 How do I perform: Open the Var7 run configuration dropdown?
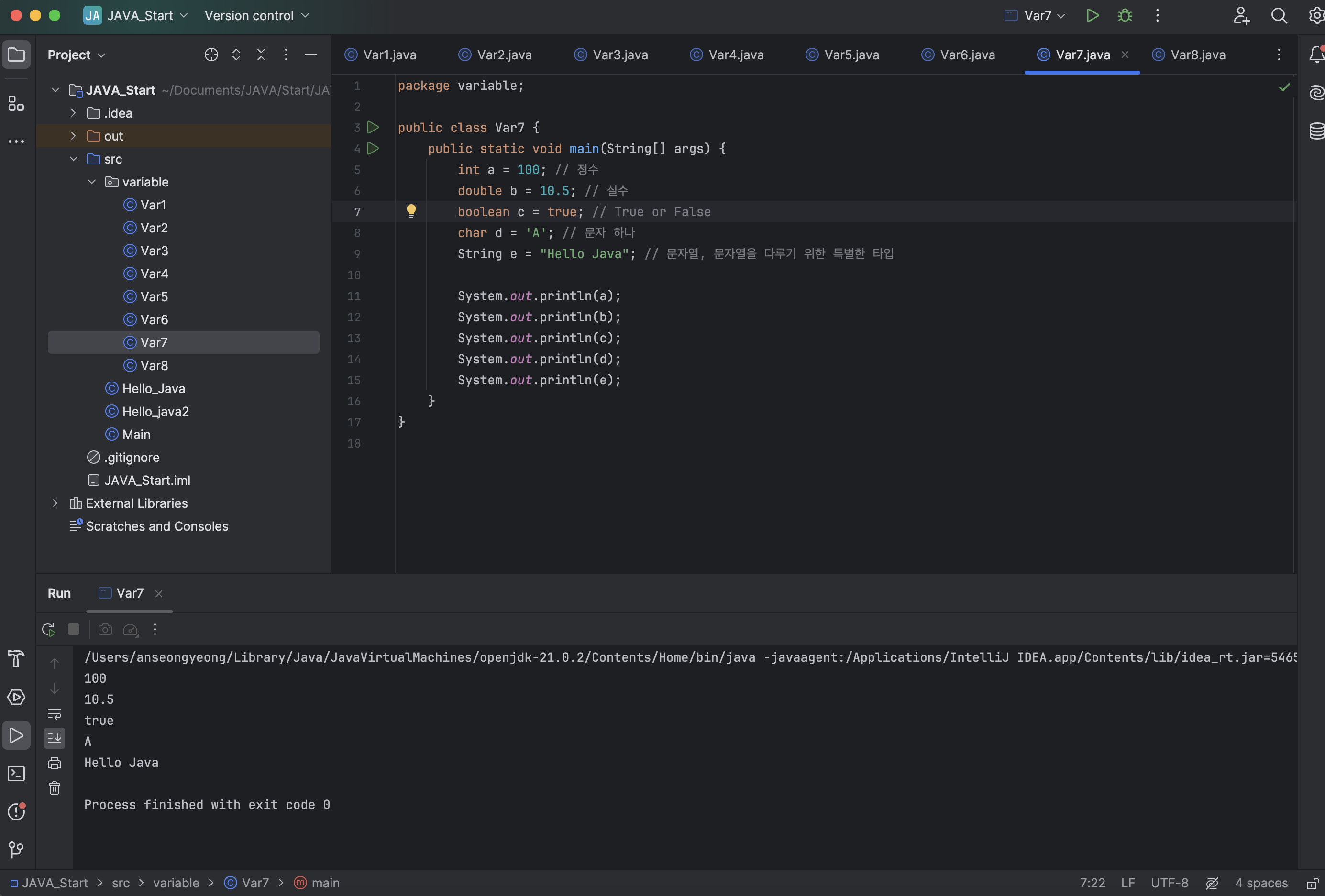coord(1037,15)
